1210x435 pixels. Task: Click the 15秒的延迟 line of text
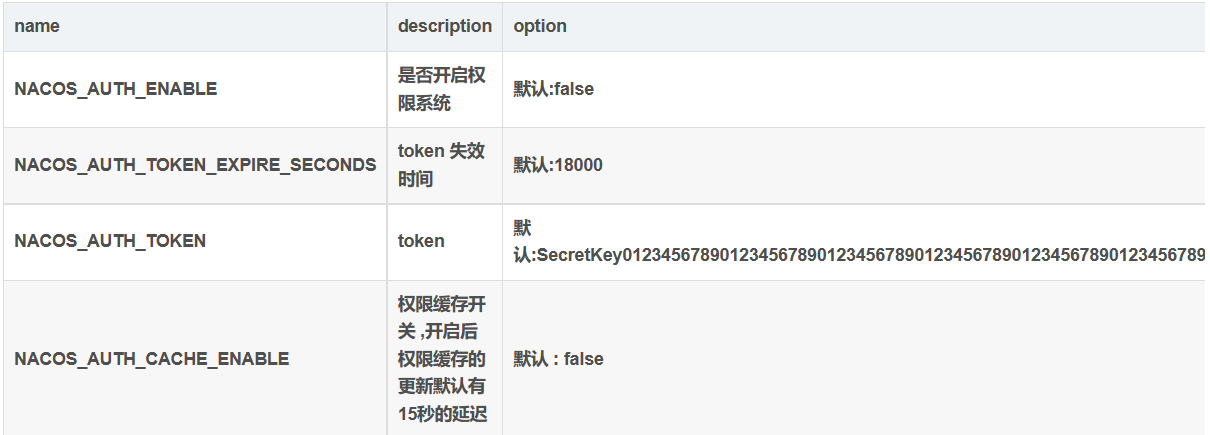441,413
